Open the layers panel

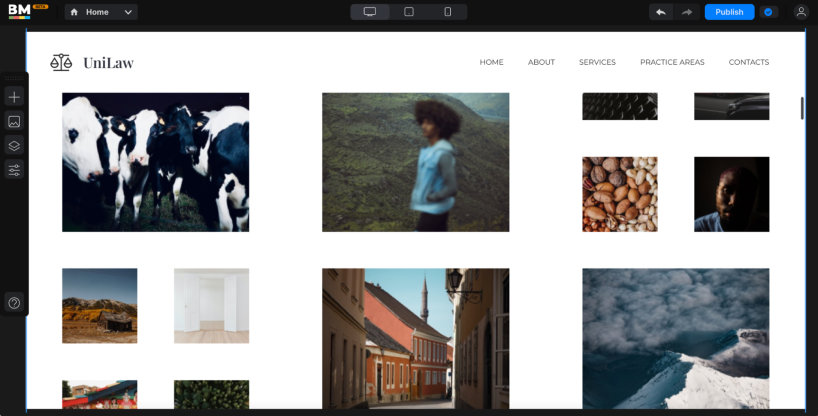[14, 146]
